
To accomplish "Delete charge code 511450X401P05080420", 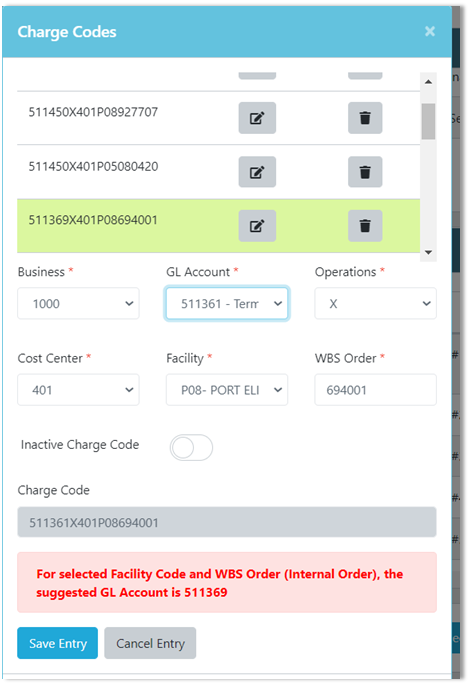I will coord(365,172).
